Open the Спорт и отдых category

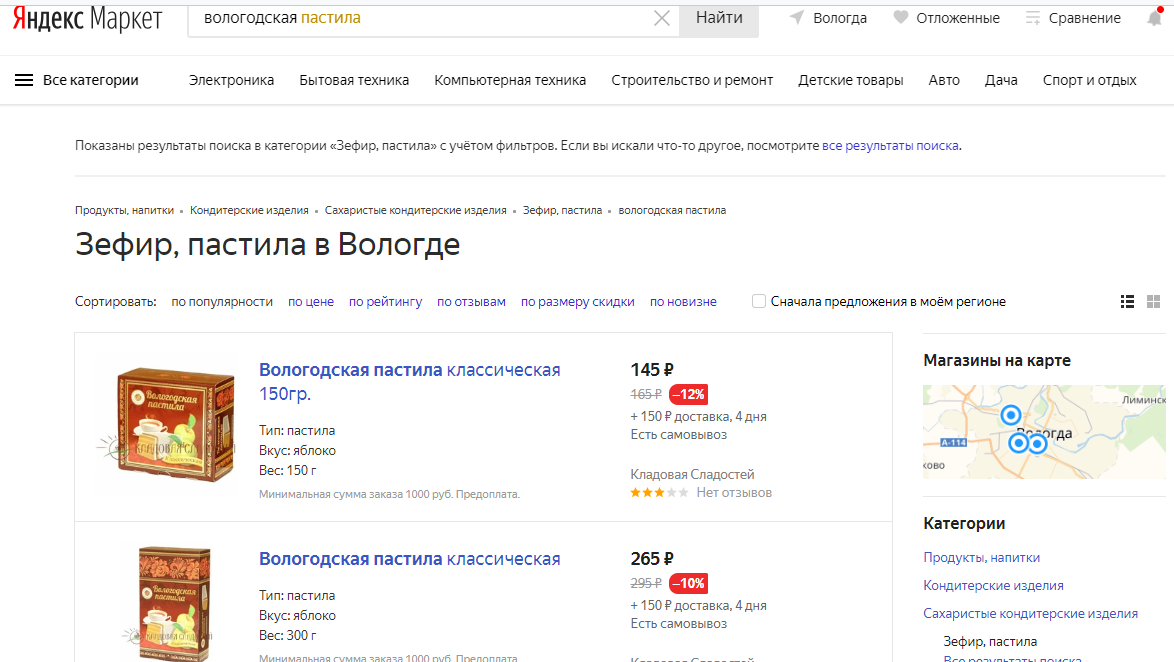pyautogui.click(x=1089, y=80)
